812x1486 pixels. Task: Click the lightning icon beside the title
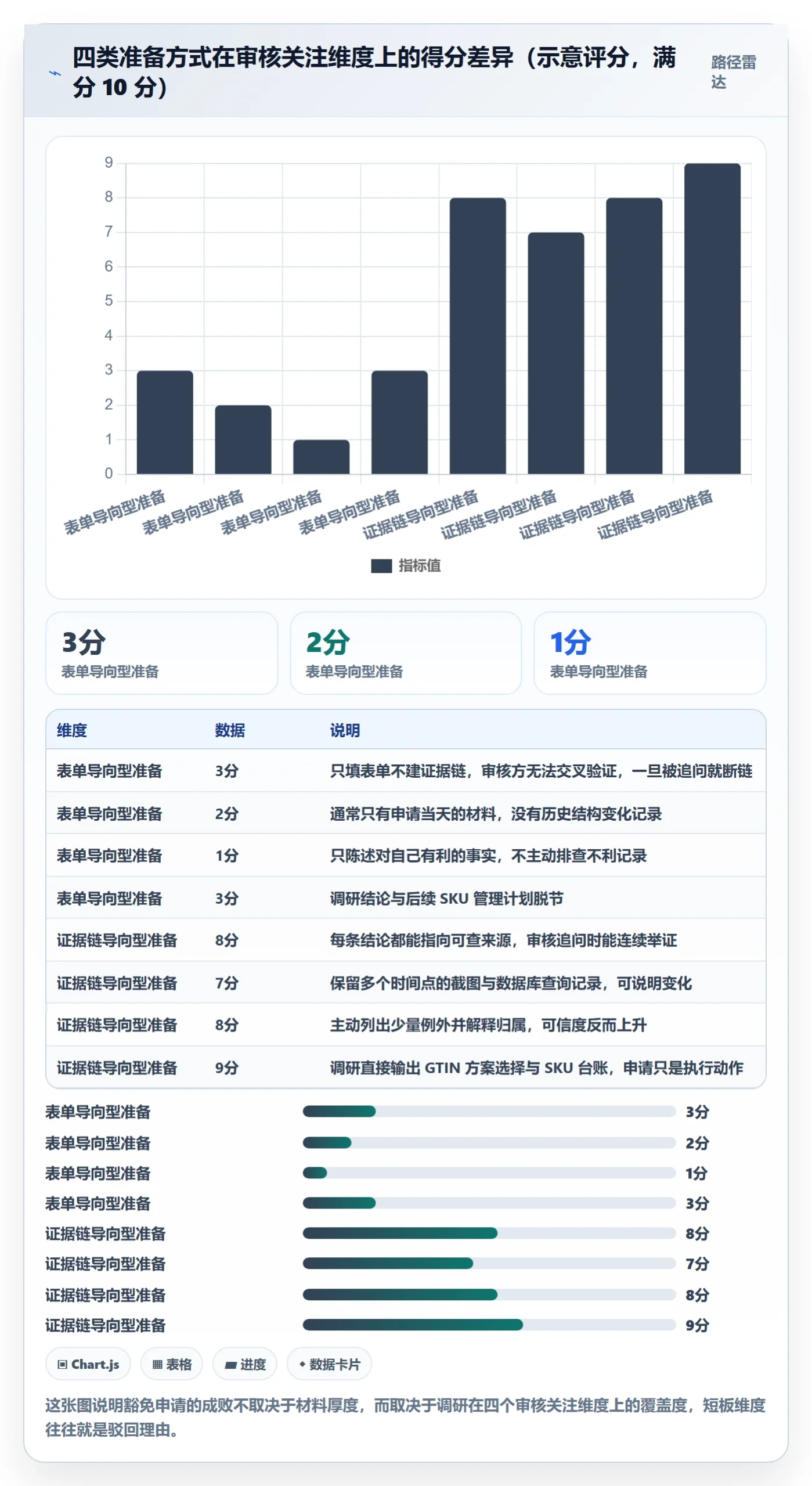pos(55,73)
